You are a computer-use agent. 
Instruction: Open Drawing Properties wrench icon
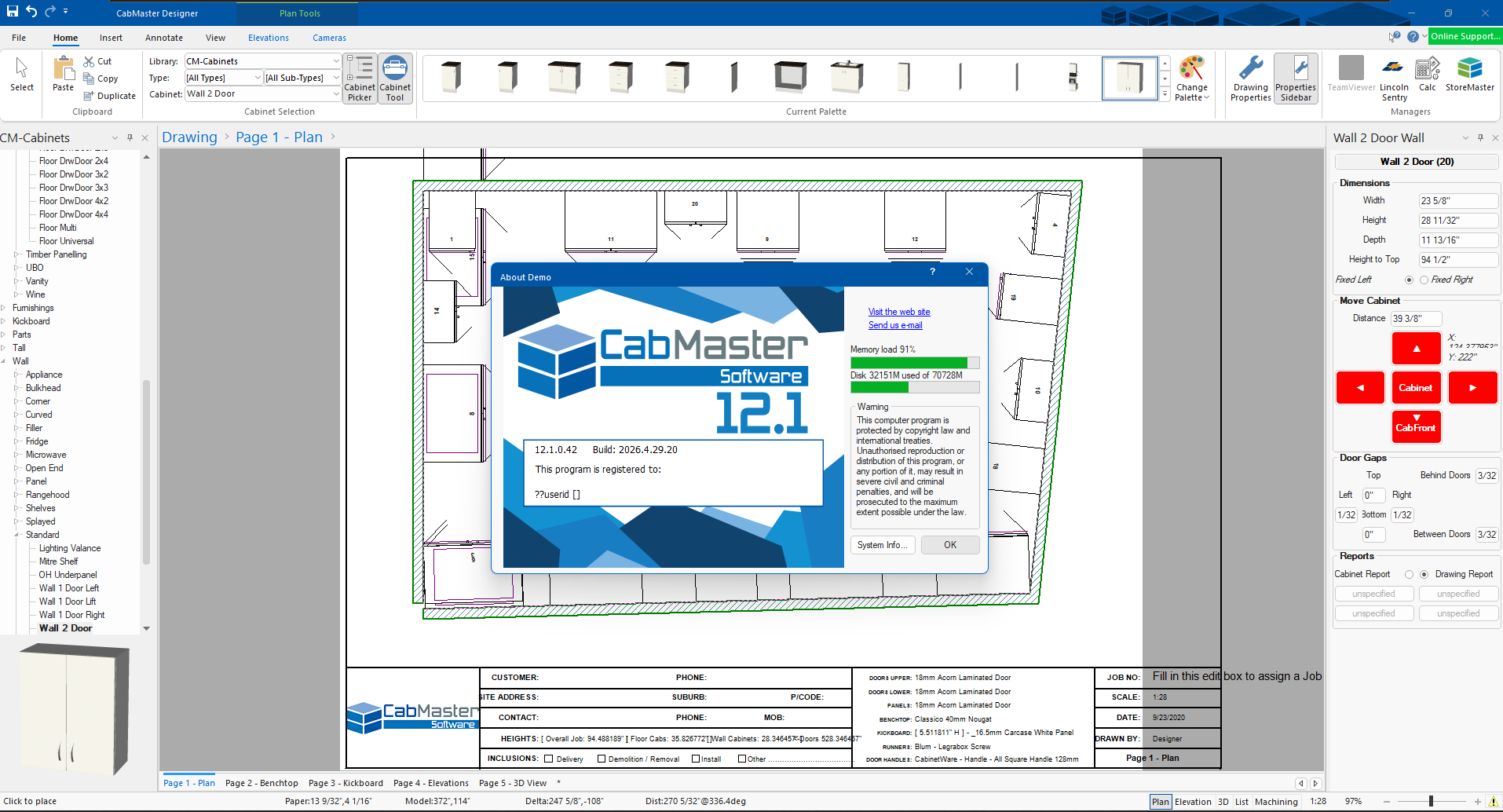(1250, 79)
